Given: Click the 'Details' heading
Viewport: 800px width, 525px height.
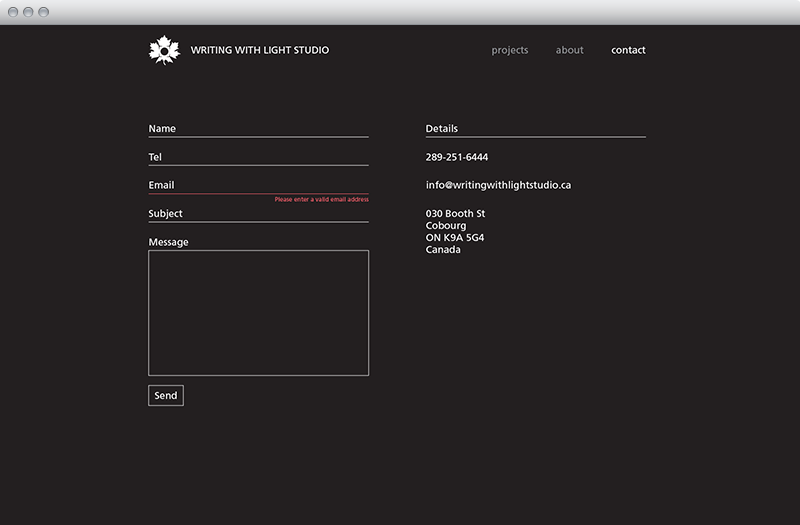Looking at the screenshot, I should (x=441, y=129).
